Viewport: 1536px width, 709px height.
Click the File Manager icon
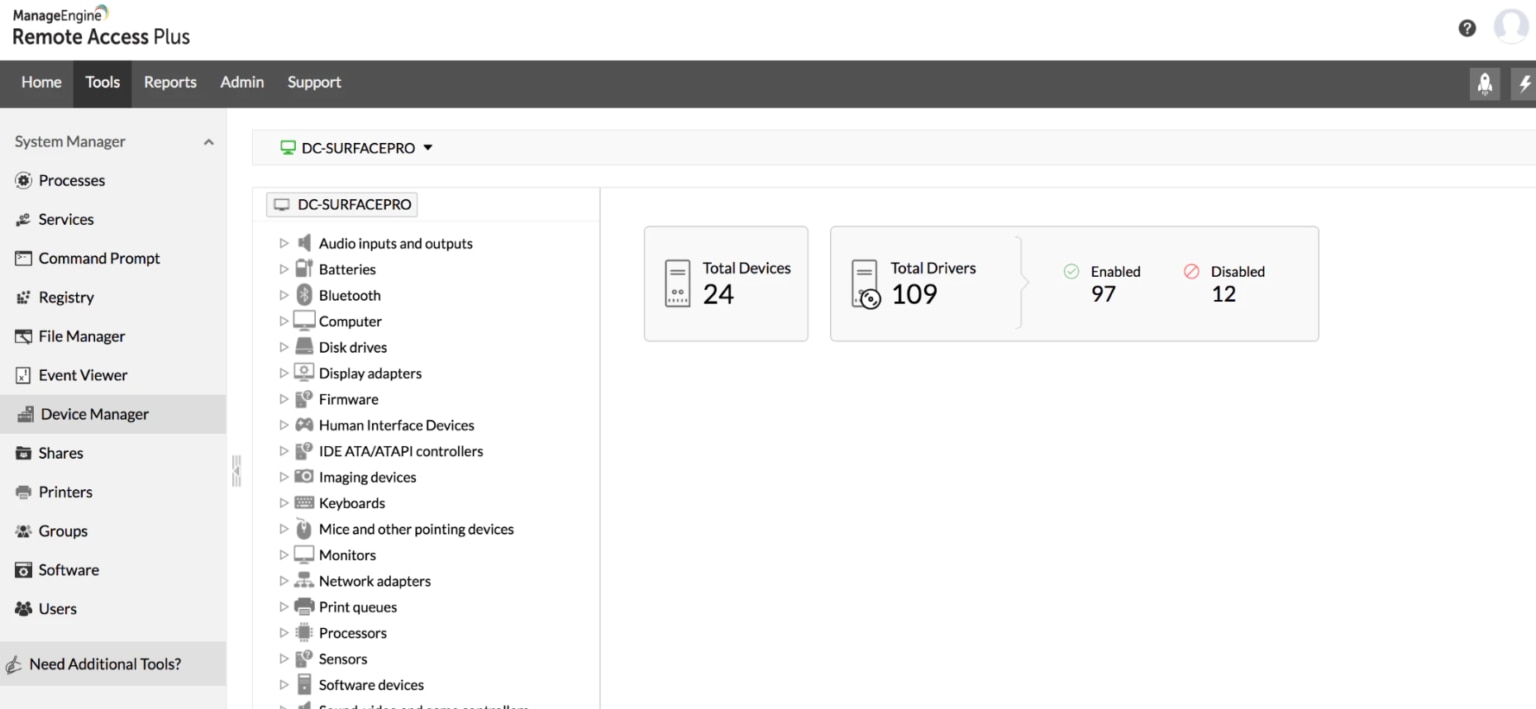(23, 336)
